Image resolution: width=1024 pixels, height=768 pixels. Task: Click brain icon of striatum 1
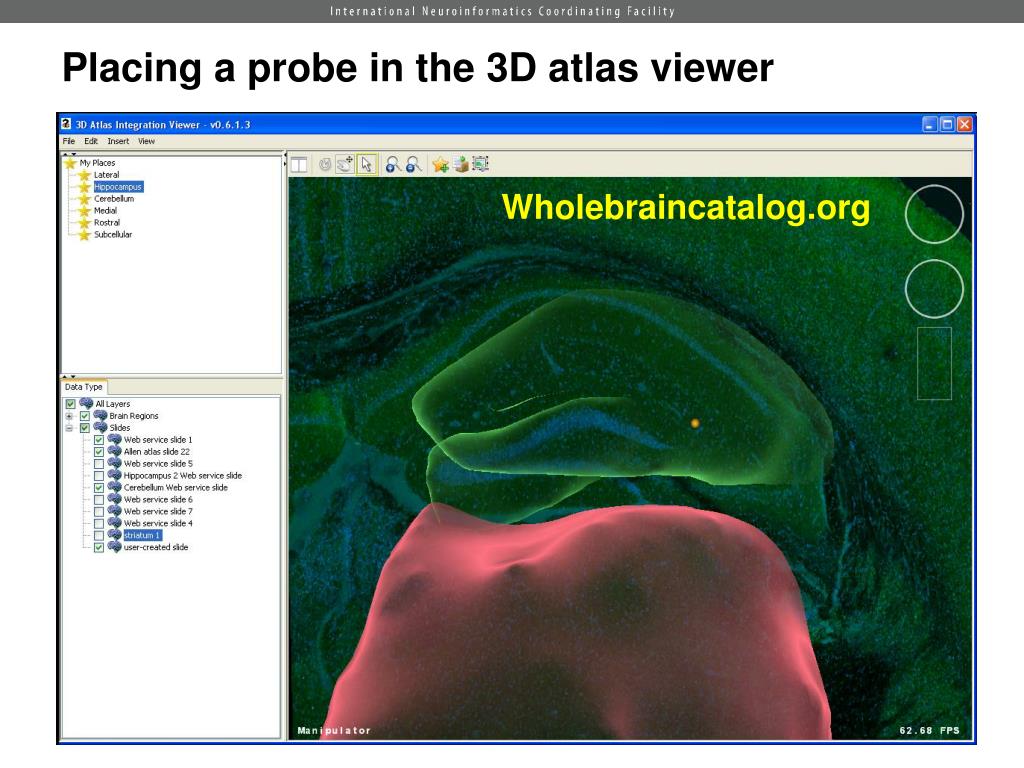point(114,535)
